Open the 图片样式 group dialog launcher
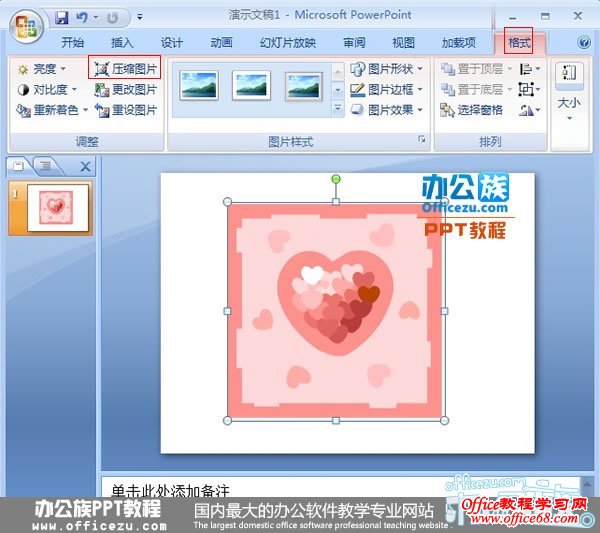This screenshot has width=600, height=533. [x=422, y=139]
